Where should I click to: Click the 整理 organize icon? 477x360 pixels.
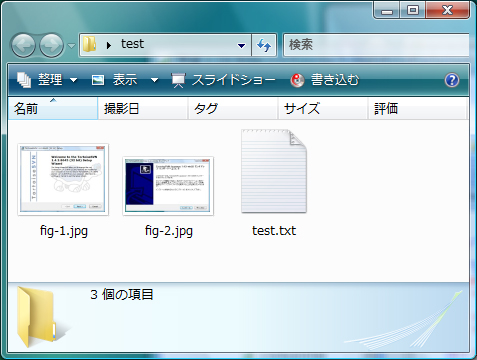[24, 80]
